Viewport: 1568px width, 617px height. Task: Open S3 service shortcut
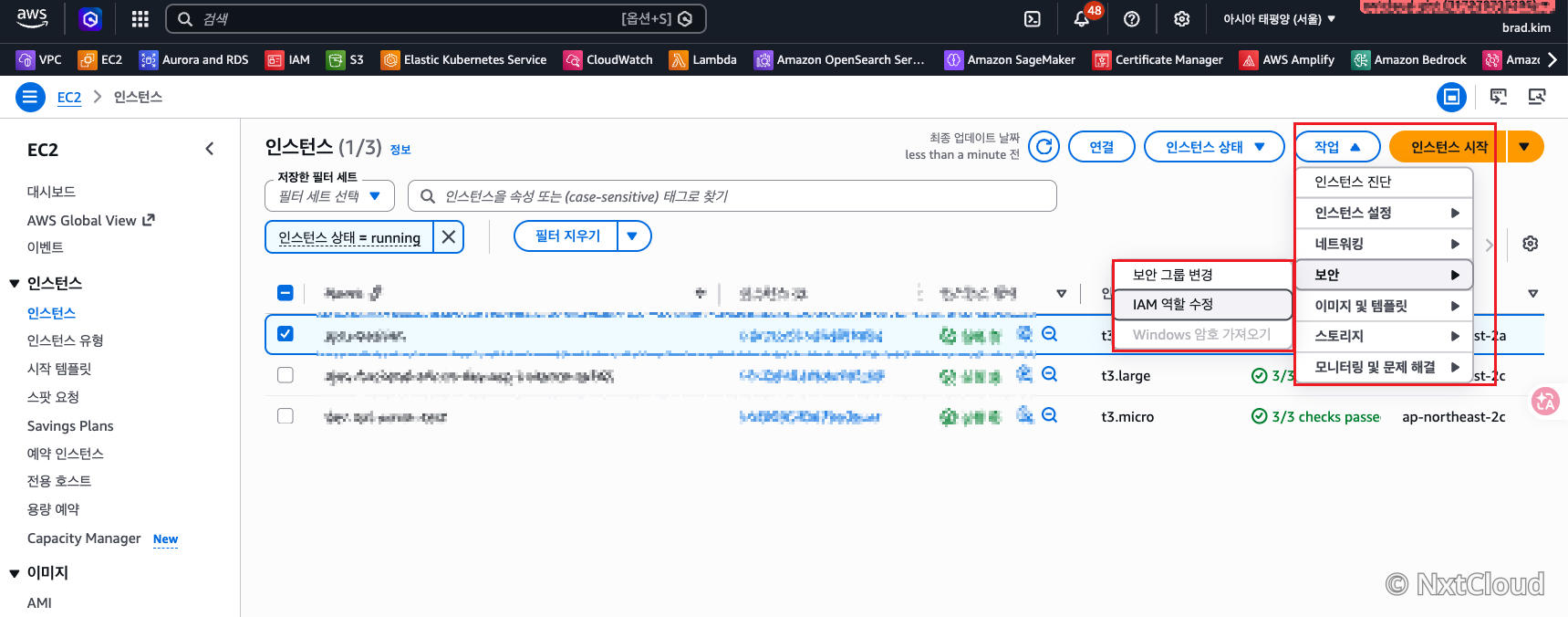[345, 59]
